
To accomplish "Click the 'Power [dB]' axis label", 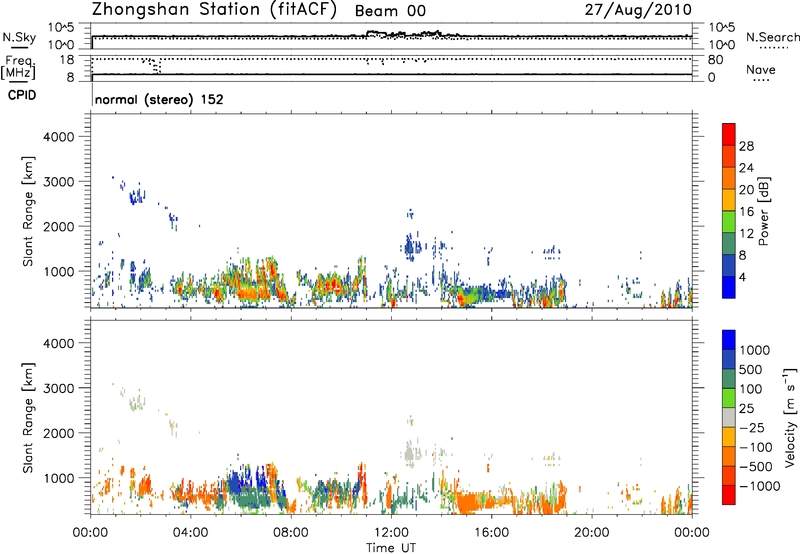I will point(763,211).
